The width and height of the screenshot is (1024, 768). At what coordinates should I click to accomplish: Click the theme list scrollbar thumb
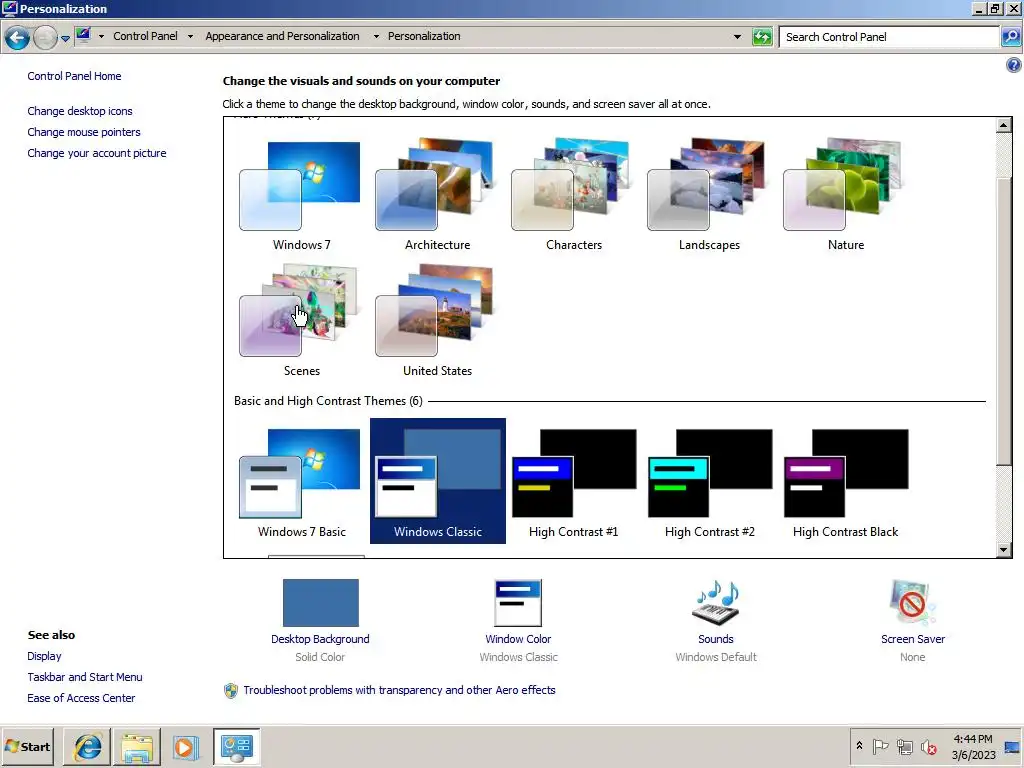pyautogui.click(x=1004, y=320)
